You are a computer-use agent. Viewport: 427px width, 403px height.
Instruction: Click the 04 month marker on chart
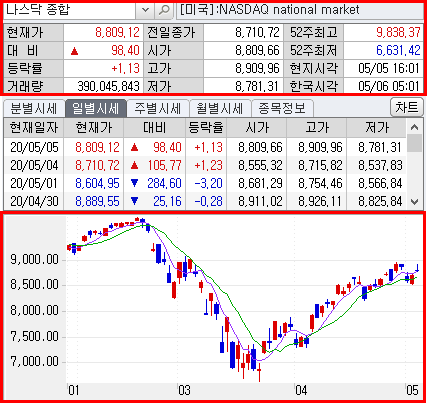301,390
